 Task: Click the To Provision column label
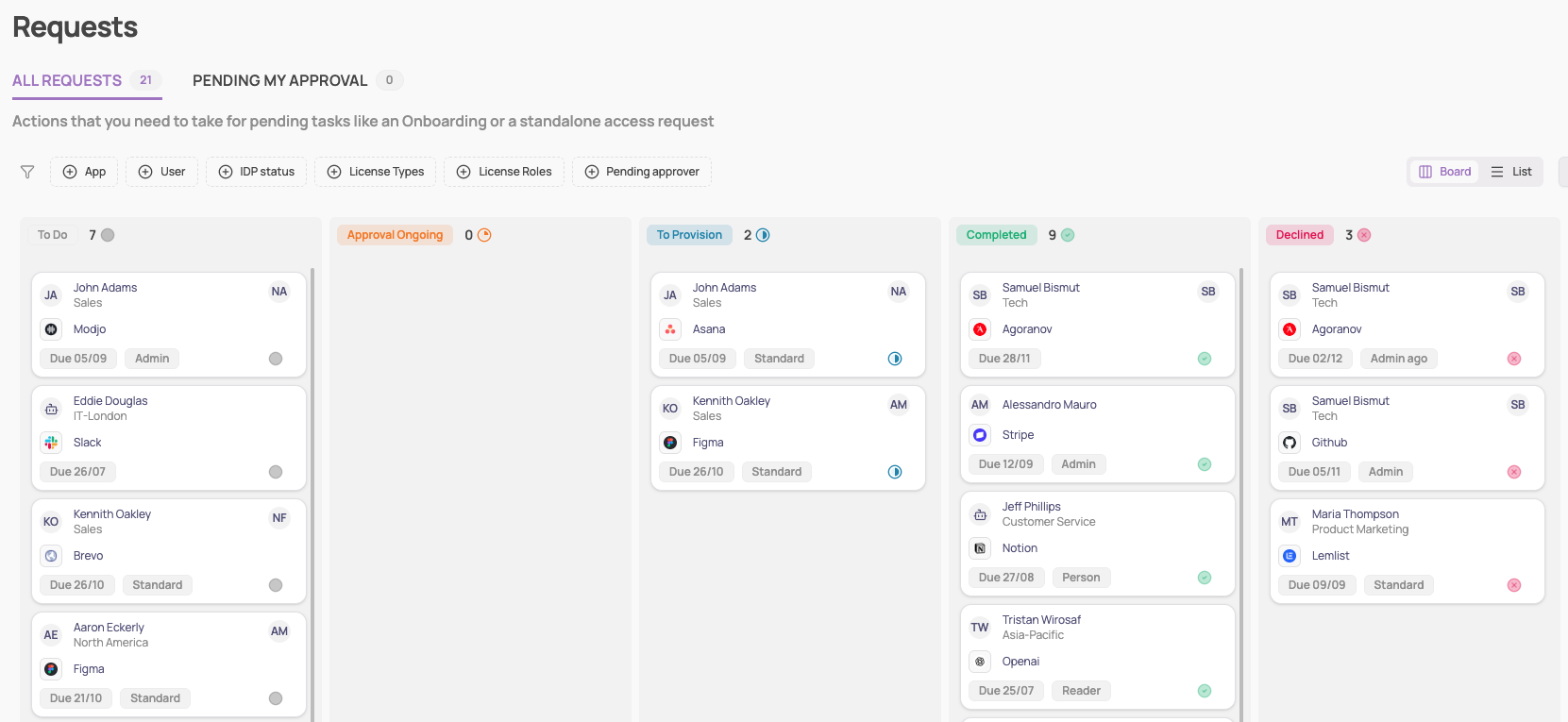(x=689, y=235)
